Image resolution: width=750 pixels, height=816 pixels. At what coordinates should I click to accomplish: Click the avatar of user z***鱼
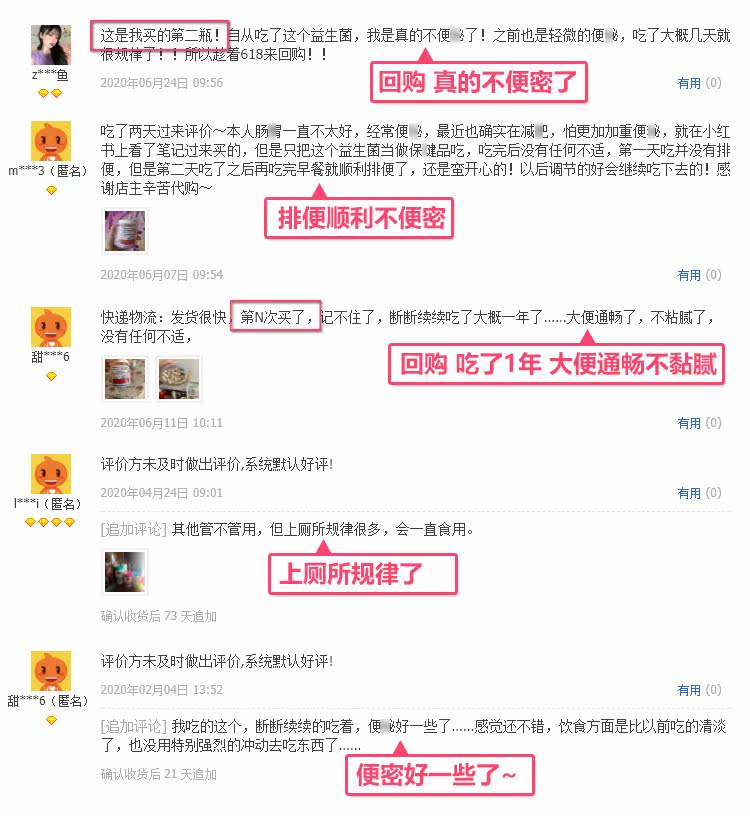pyautogui.click(x=50, y=45)
